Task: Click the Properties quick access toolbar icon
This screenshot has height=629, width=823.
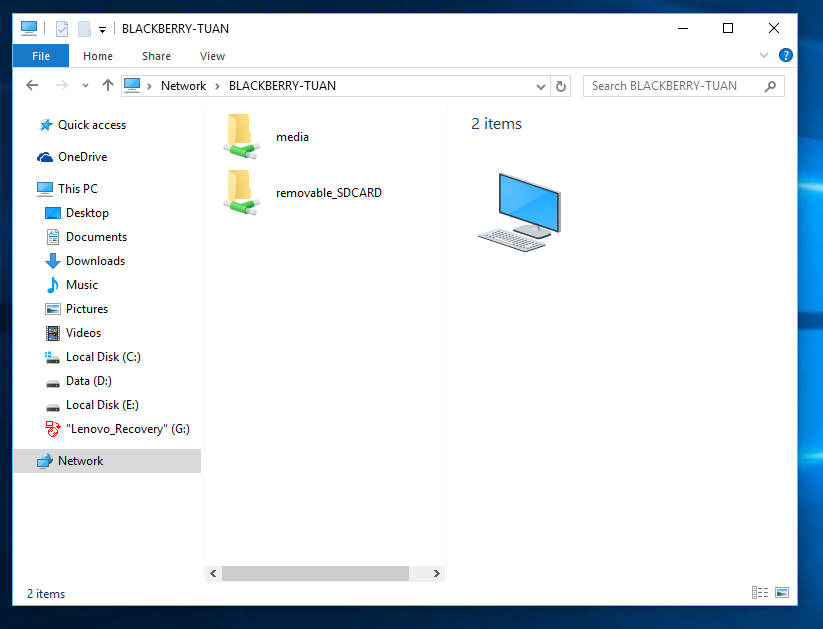Action: pos(62,29)
